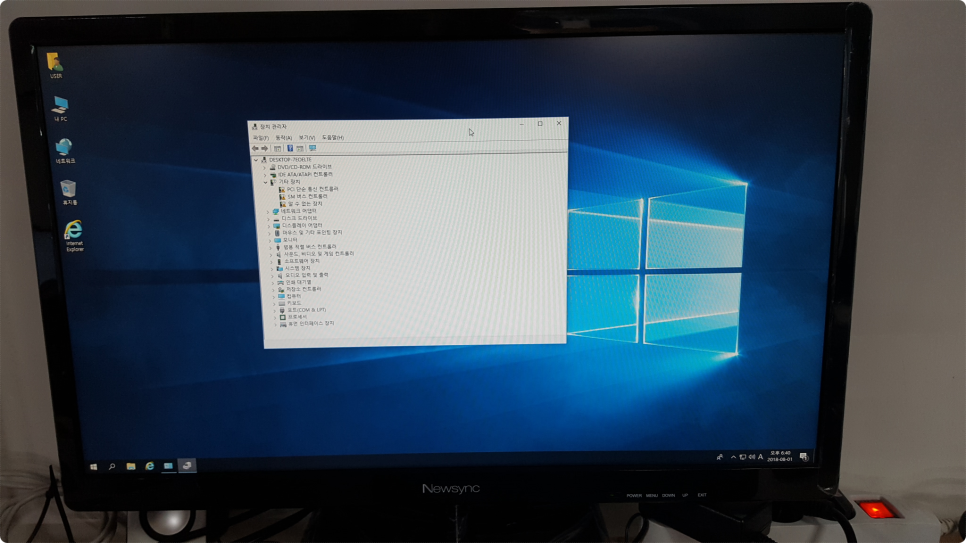The image size is (966, 543).
Task: Open the Action Center notification icon
Action: [804, 457]
